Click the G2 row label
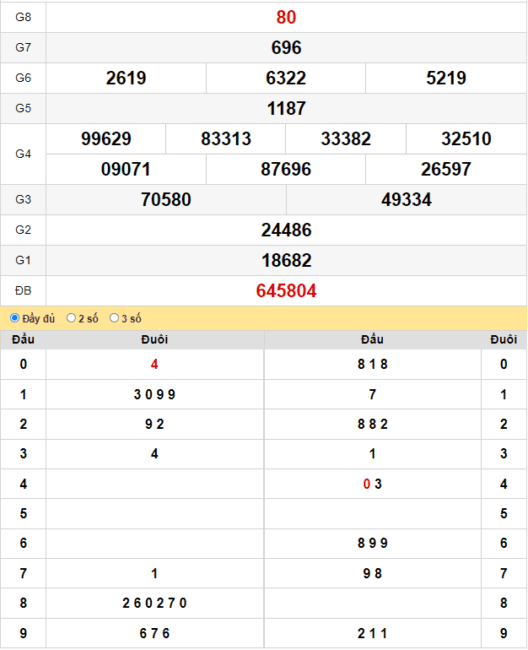The height and width of the screenshot is (650, 528). pos(23,230)
